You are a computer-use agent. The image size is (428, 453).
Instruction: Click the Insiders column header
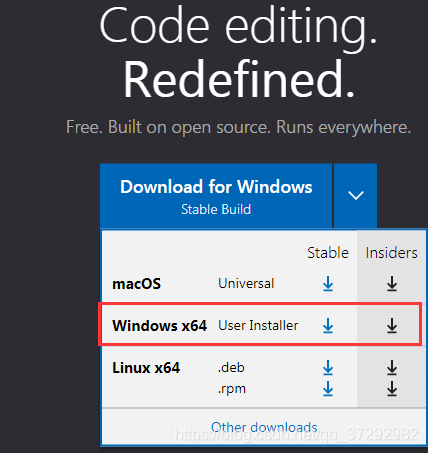click(x=392, y=253)
